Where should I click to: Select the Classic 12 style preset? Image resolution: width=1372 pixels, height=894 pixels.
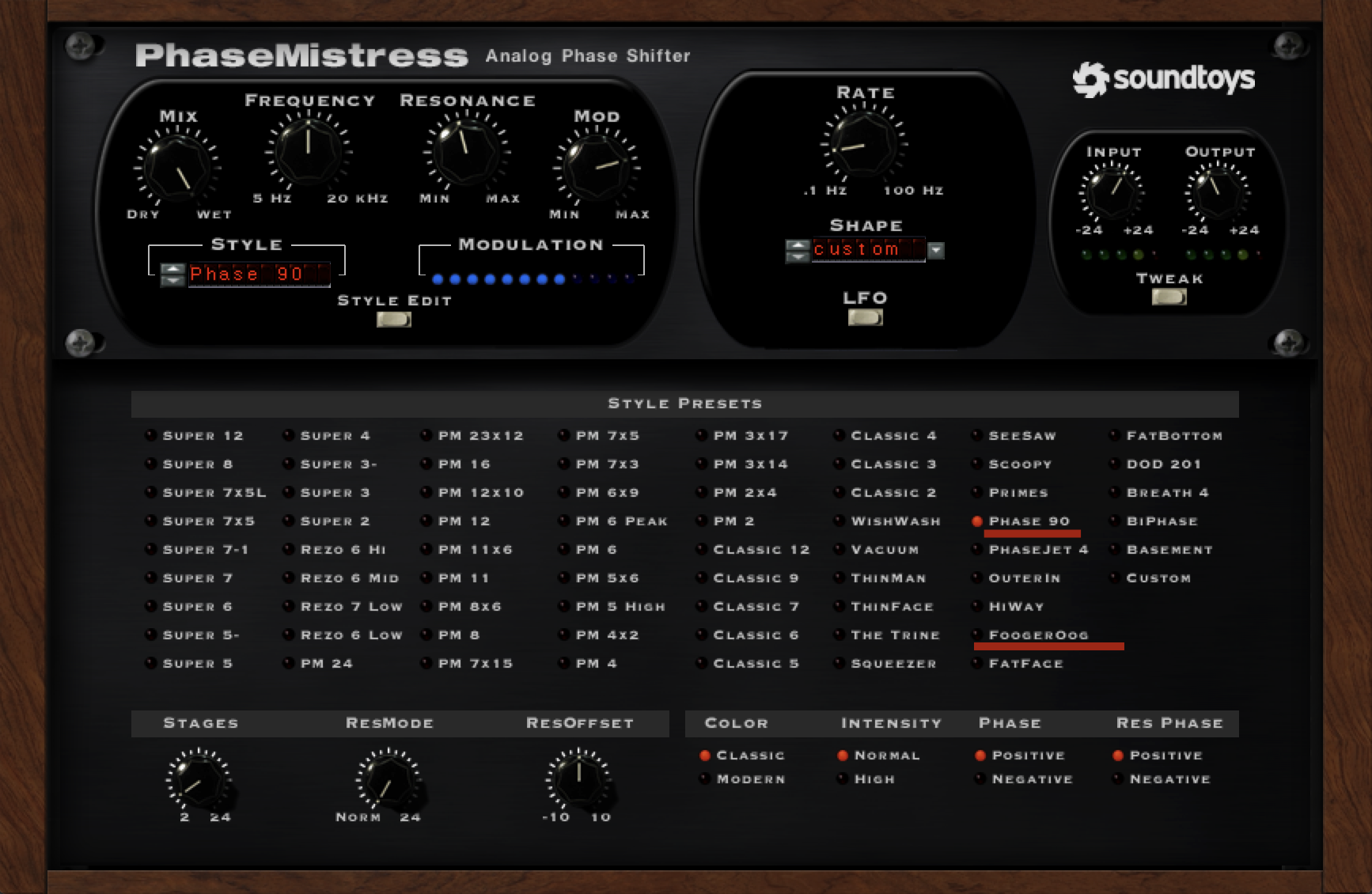click(753, 550)
